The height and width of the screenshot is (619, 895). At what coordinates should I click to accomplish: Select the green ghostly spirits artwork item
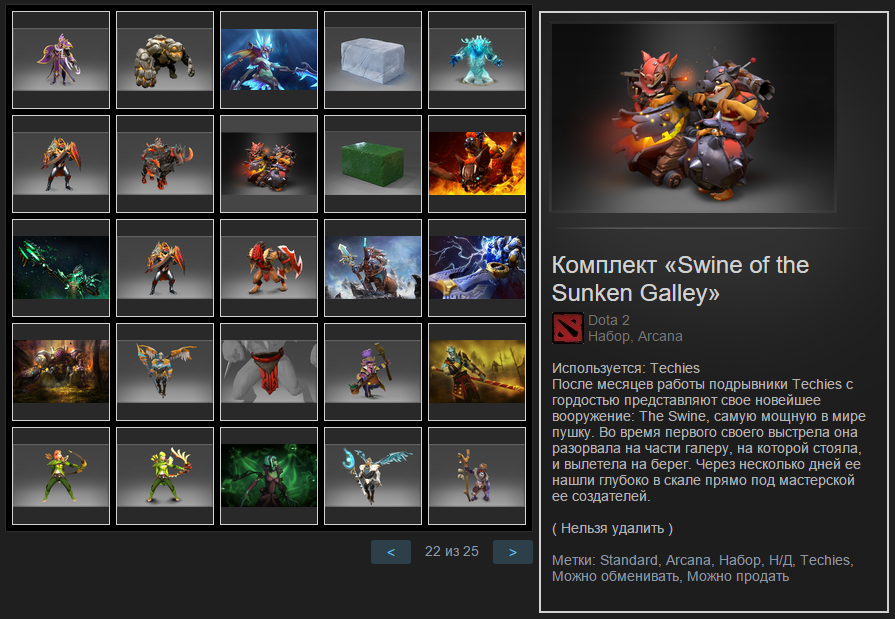(269, 476)
